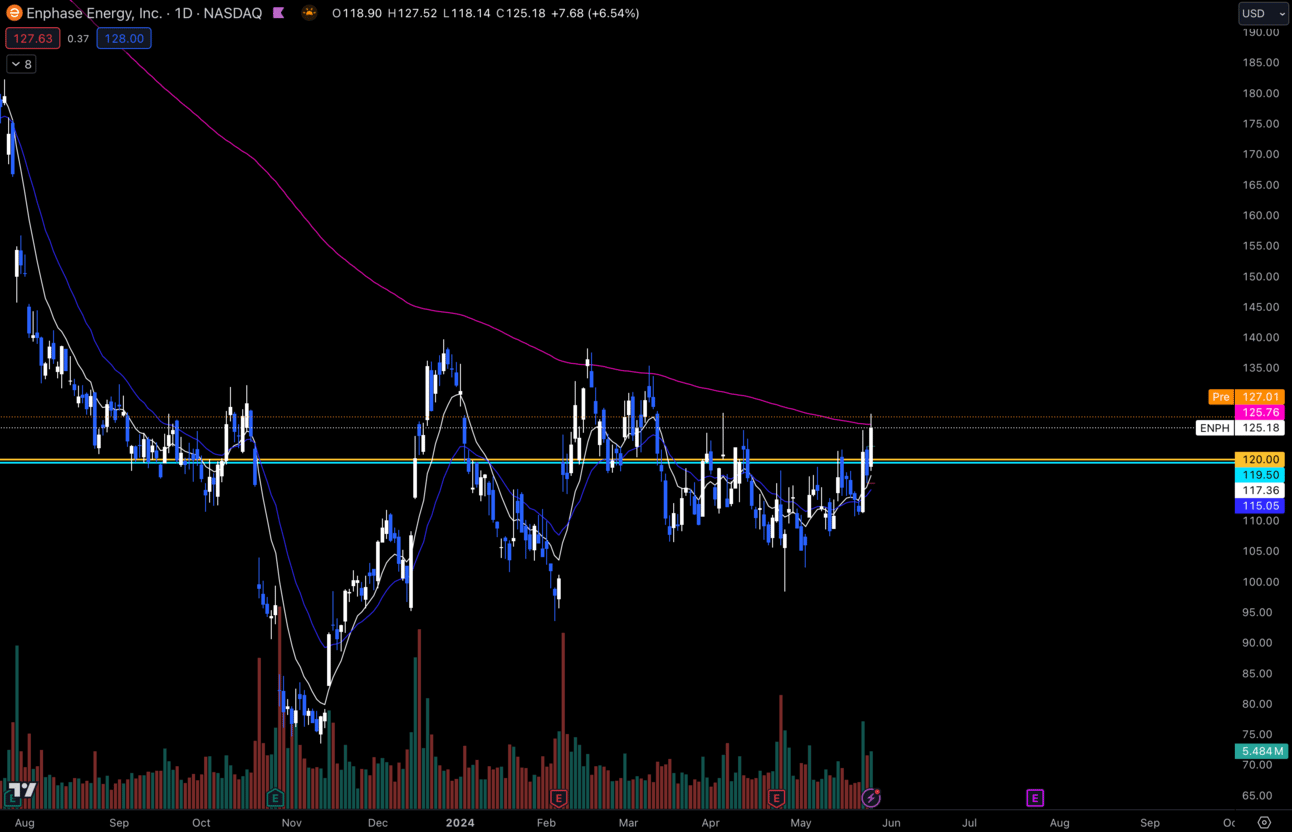Viewport: 1292px width, 832px height.
Task: Click the 0.37 spread value
Action: pos(78,39)
